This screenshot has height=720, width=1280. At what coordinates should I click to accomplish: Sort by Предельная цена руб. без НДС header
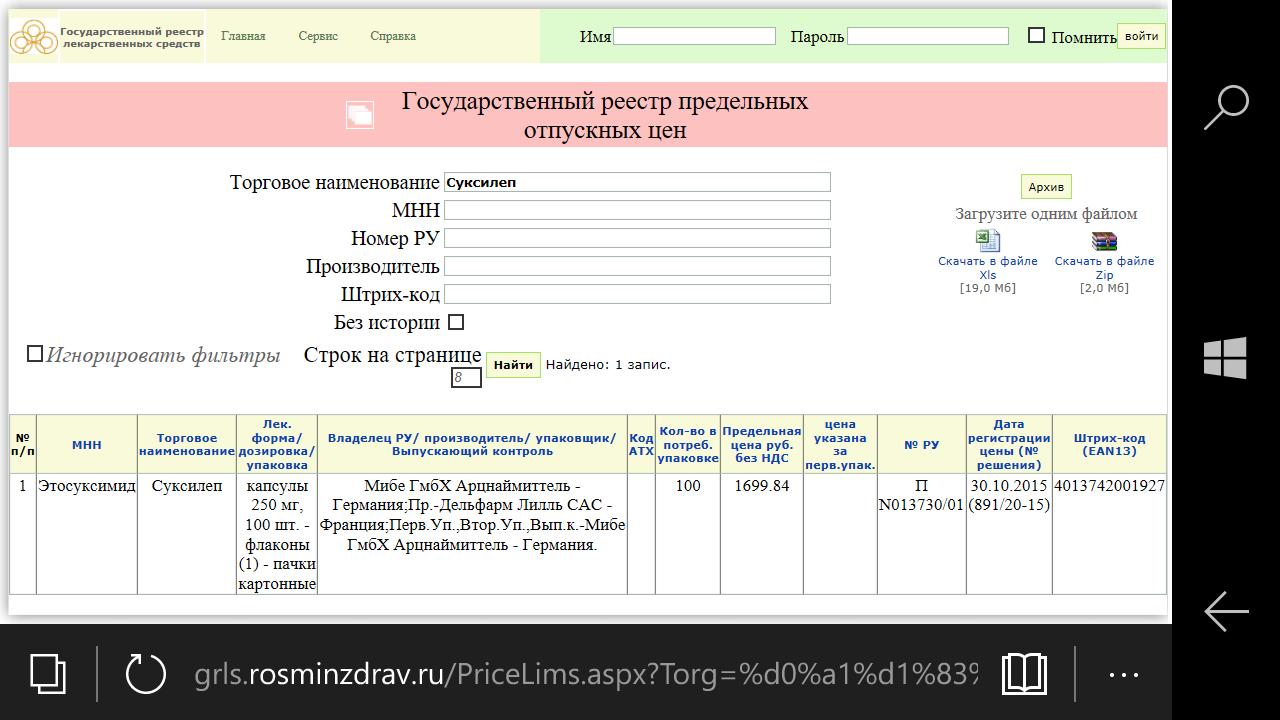[x=762, y=445]
